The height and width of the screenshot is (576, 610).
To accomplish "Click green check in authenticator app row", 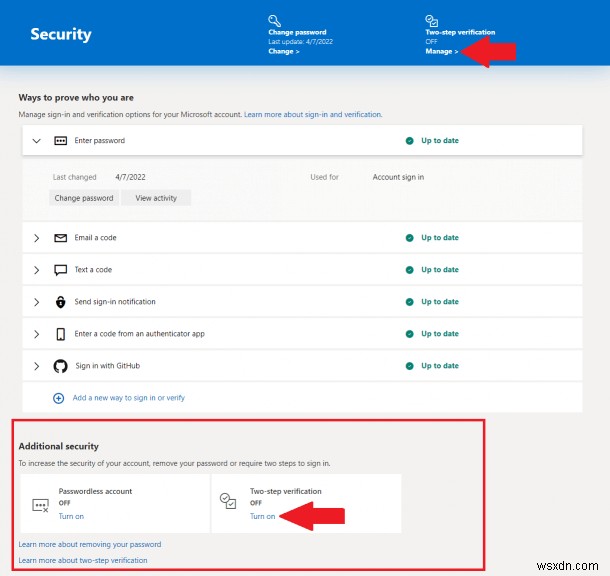I will [x=409, y=334].
